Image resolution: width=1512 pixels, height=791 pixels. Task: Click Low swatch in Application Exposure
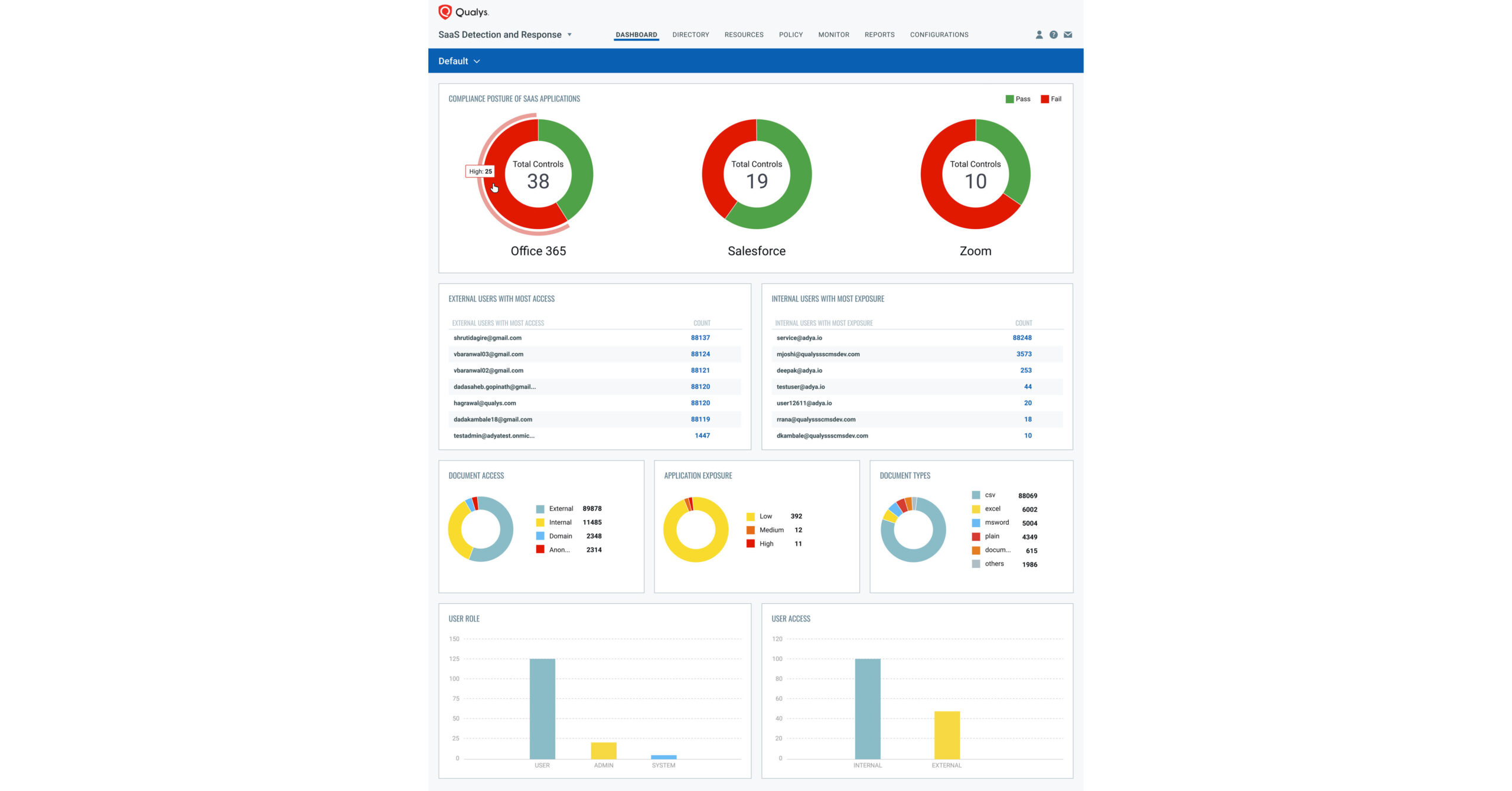point(750,517)
